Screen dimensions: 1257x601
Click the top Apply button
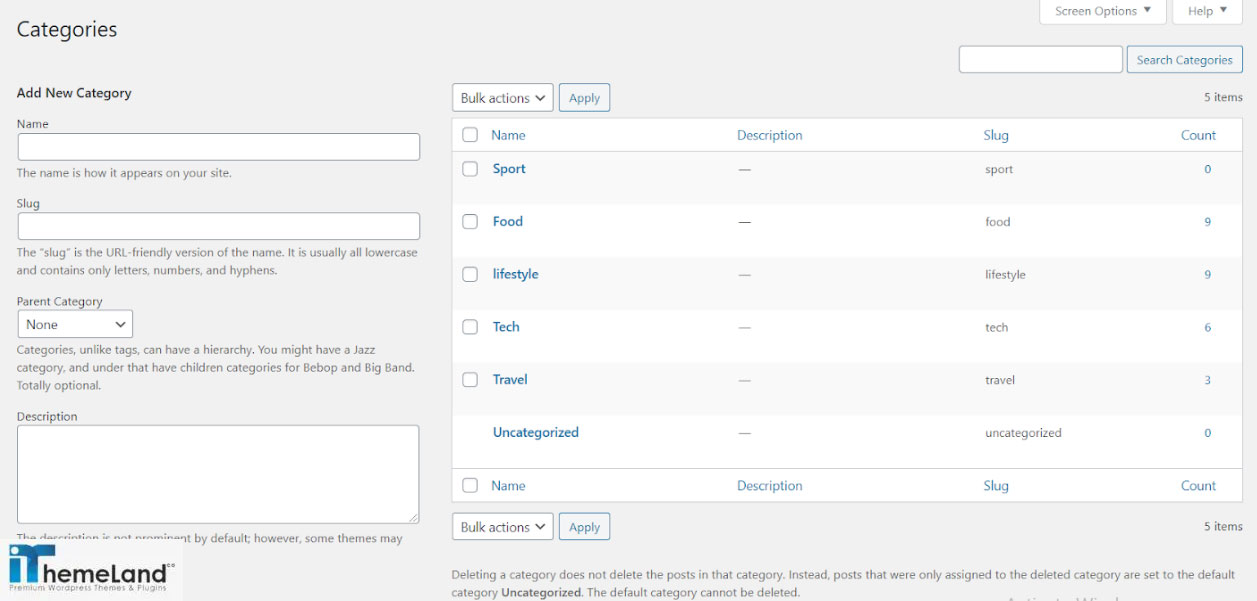pos(584,98)
